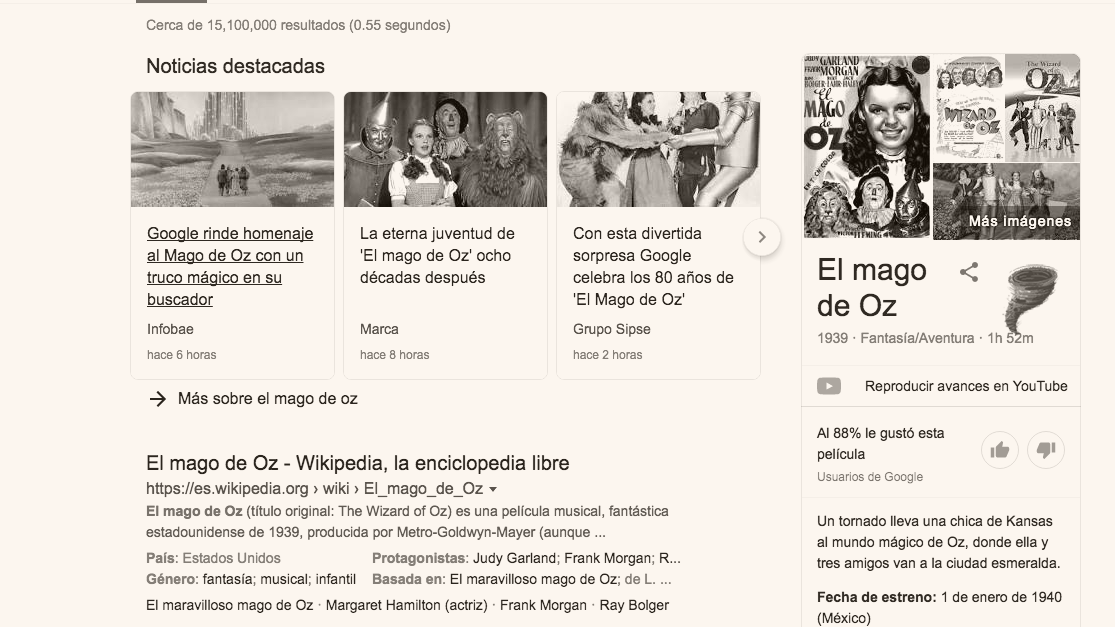Viewport: 1115px width, 627px height.
Task: Click the related link Ray Bolger
Action: [x=634, y=605]
